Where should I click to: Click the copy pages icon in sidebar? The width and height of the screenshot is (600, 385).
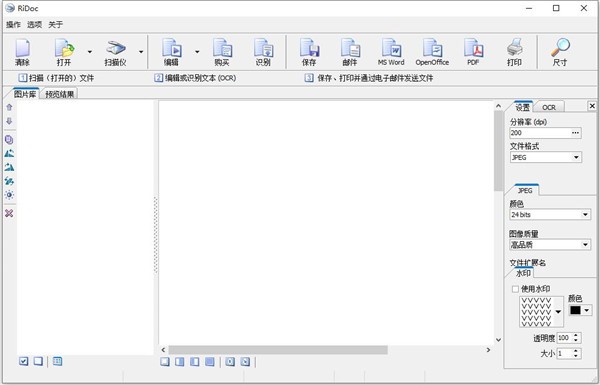9,140
